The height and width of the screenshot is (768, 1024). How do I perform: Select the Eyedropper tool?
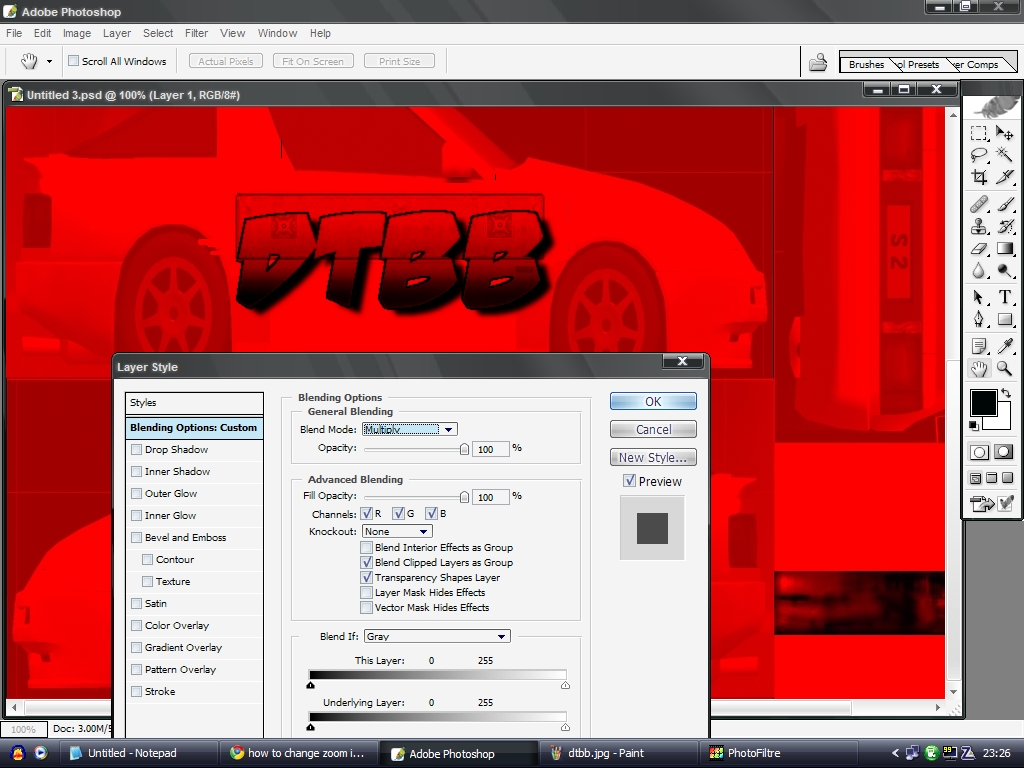(x=1004, y=346)
